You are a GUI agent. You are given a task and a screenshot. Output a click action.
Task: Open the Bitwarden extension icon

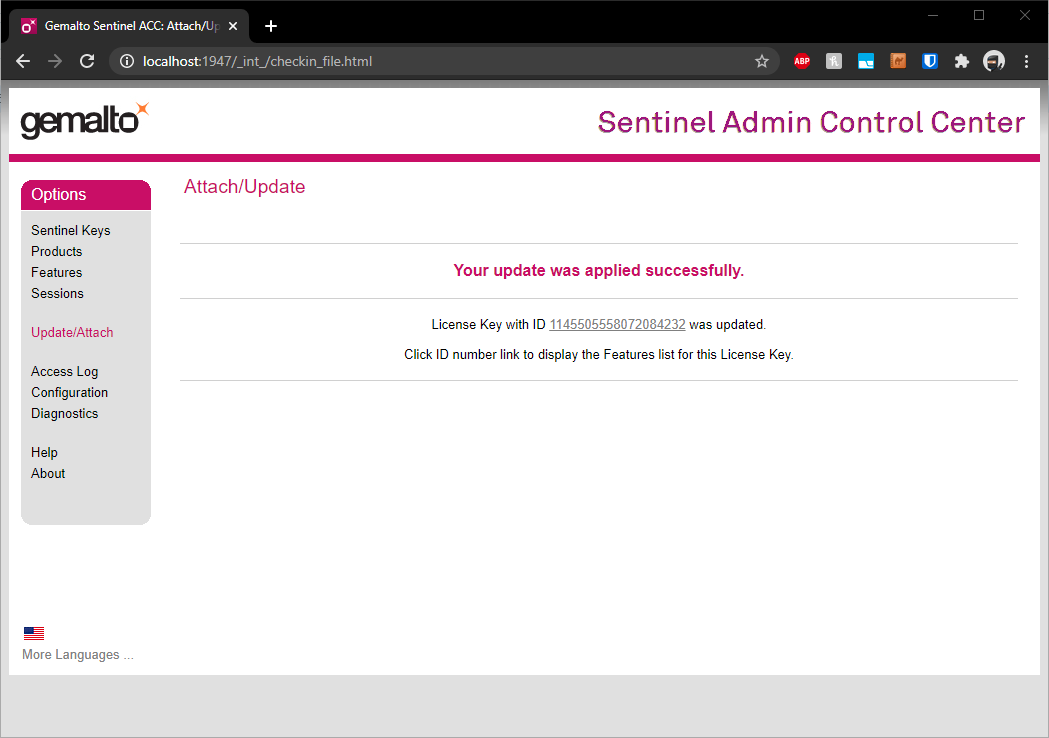coord(929,61)
